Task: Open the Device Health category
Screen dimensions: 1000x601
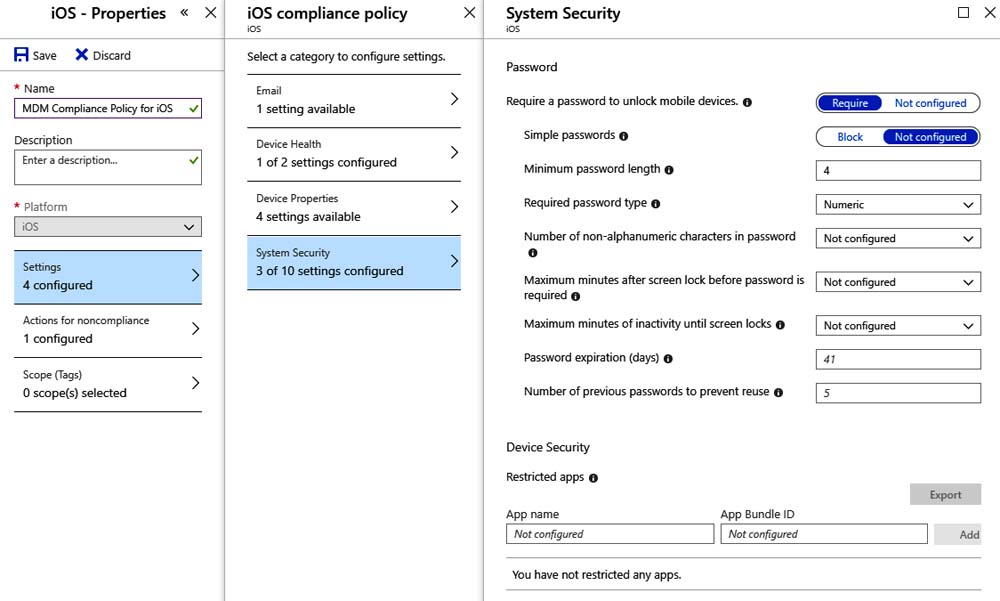Action: pyautogui.click(x=353, y=154)
